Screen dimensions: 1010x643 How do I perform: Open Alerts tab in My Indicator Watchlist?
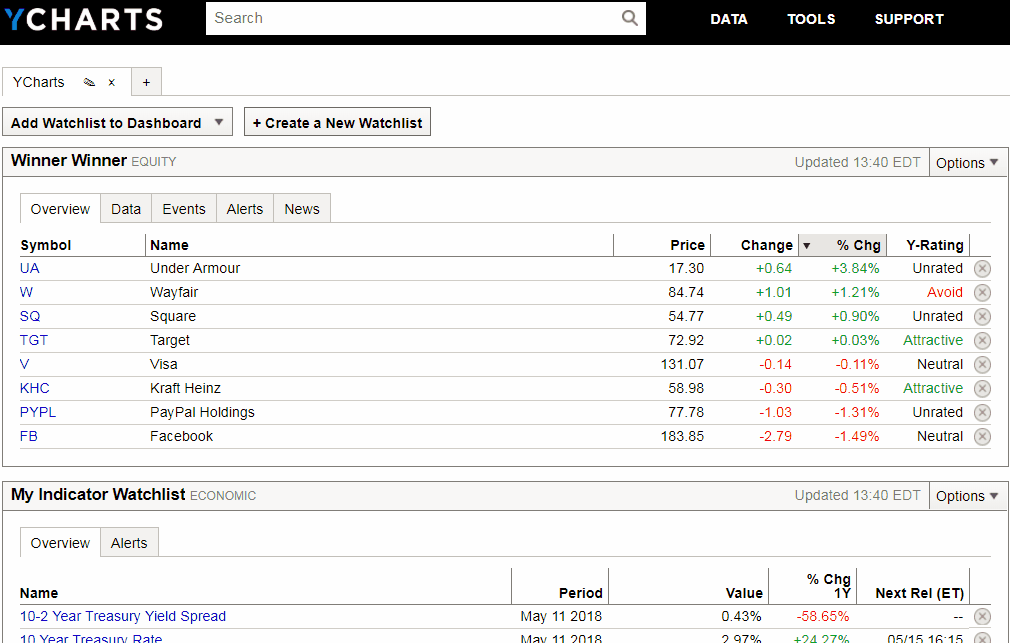[x=129, y=542]
